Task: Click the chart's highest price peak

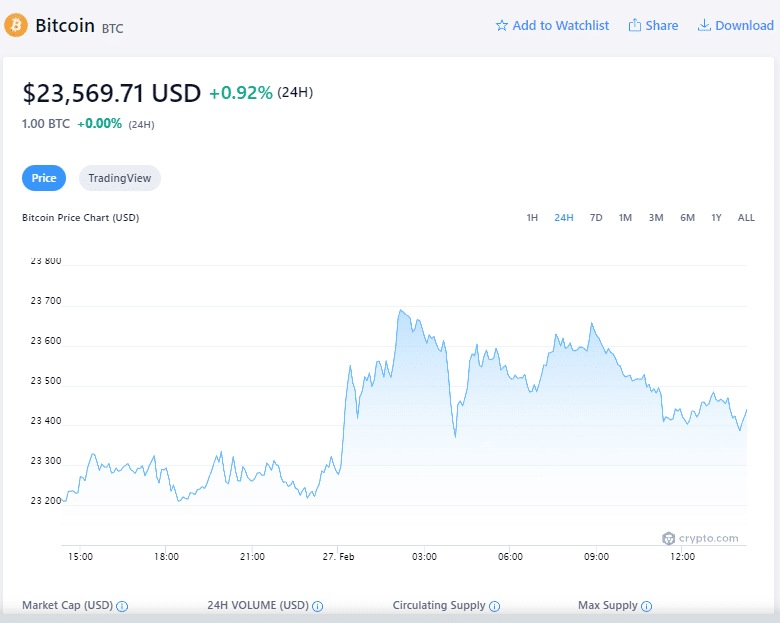Action: tap(400, 311)
